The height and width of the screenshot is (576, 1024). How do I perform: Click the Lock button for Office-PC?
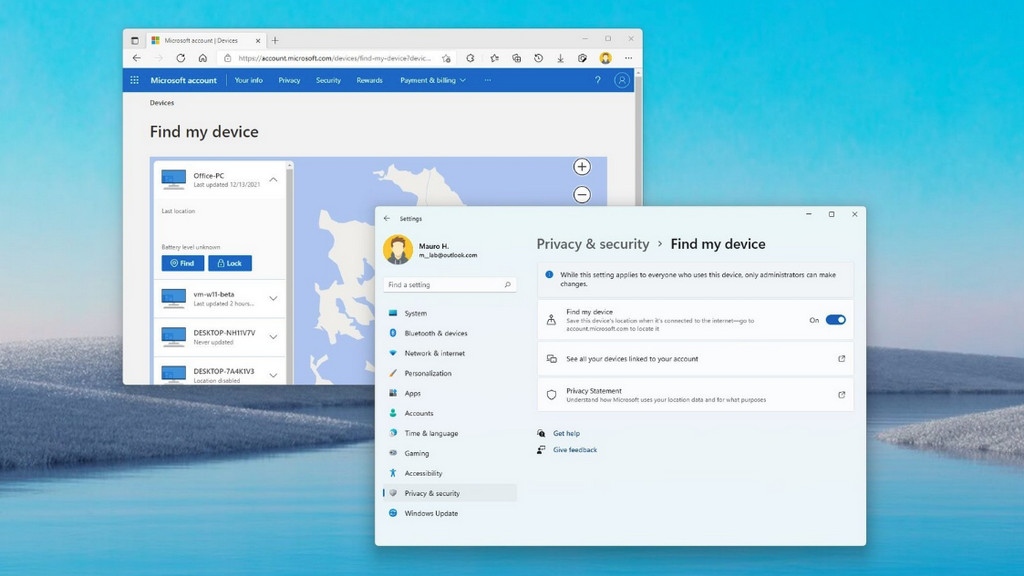pyautogui.click(x=230, y=263)
